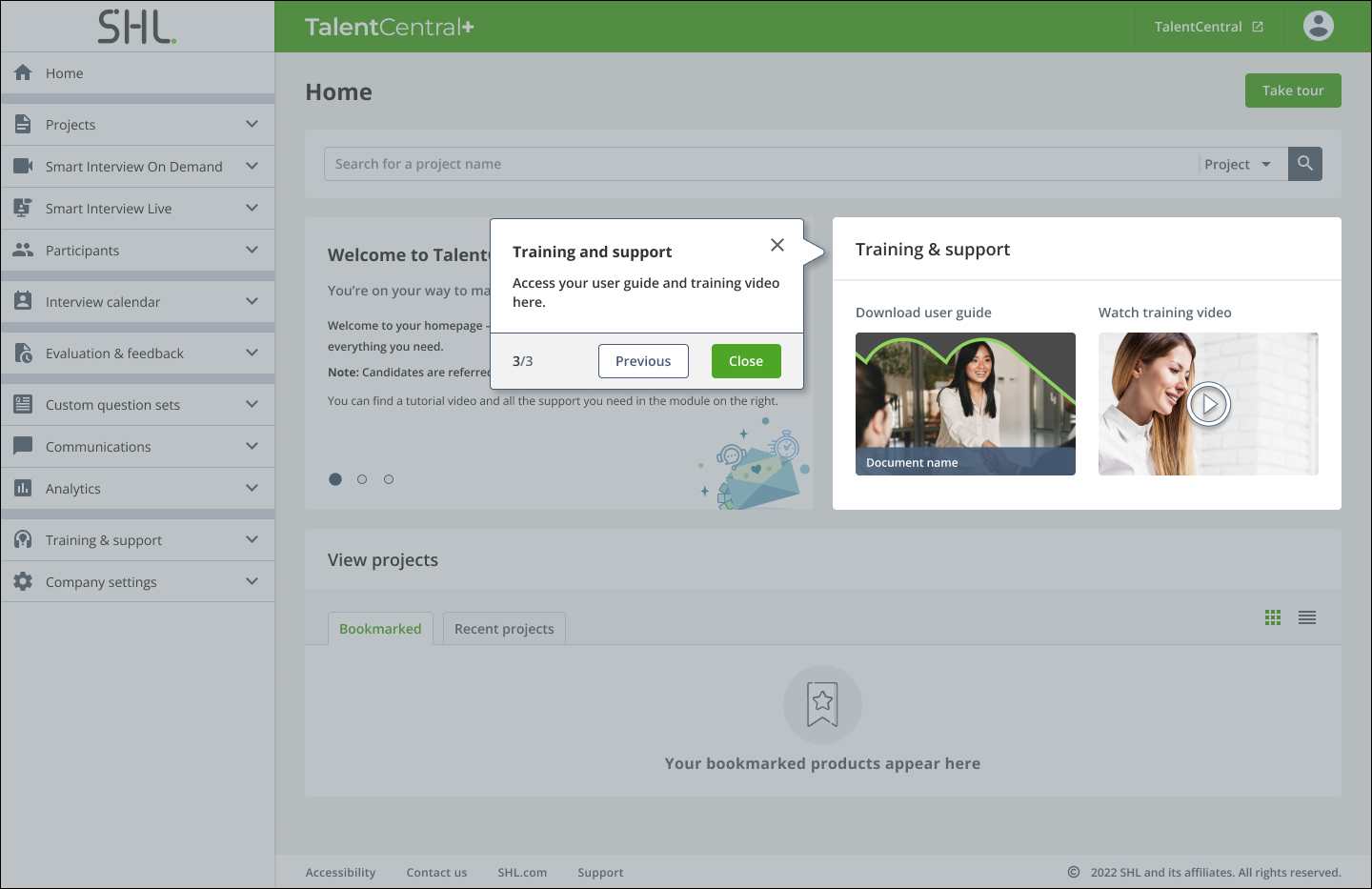Play the training video

[1209, 404]
